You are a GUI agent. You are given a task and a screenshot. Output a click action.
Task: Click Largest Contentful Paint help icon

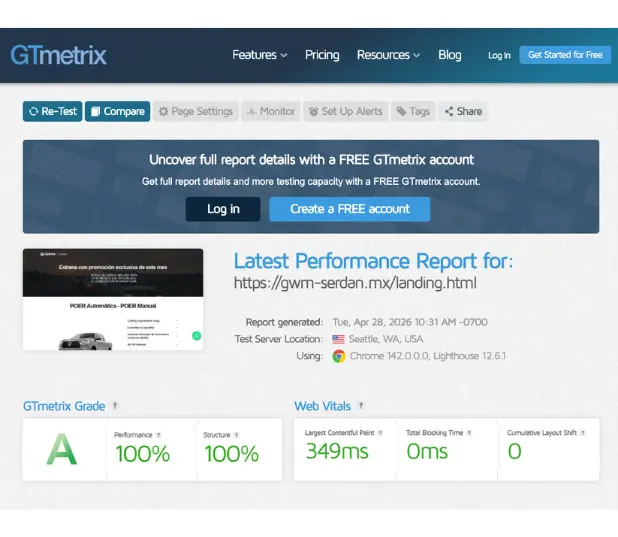click(x=380, y=433)
